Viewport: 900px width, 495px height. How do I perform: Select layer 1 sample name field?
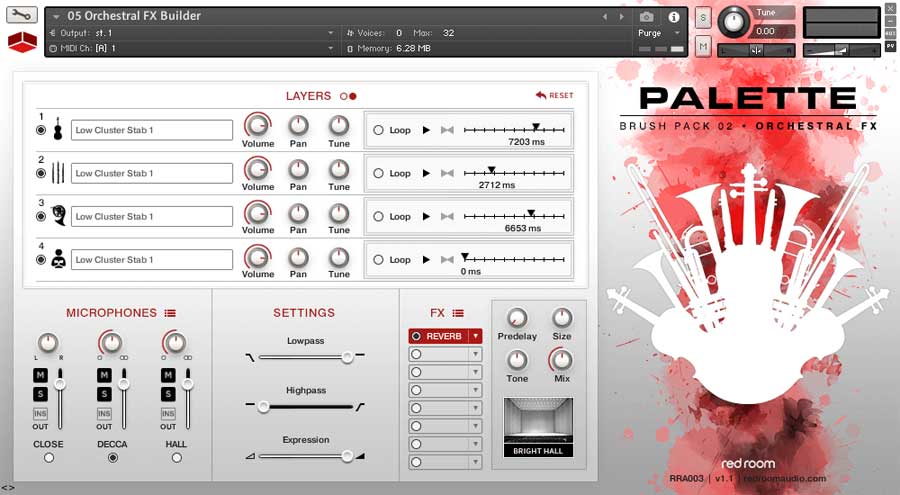(x=152, y=130)
